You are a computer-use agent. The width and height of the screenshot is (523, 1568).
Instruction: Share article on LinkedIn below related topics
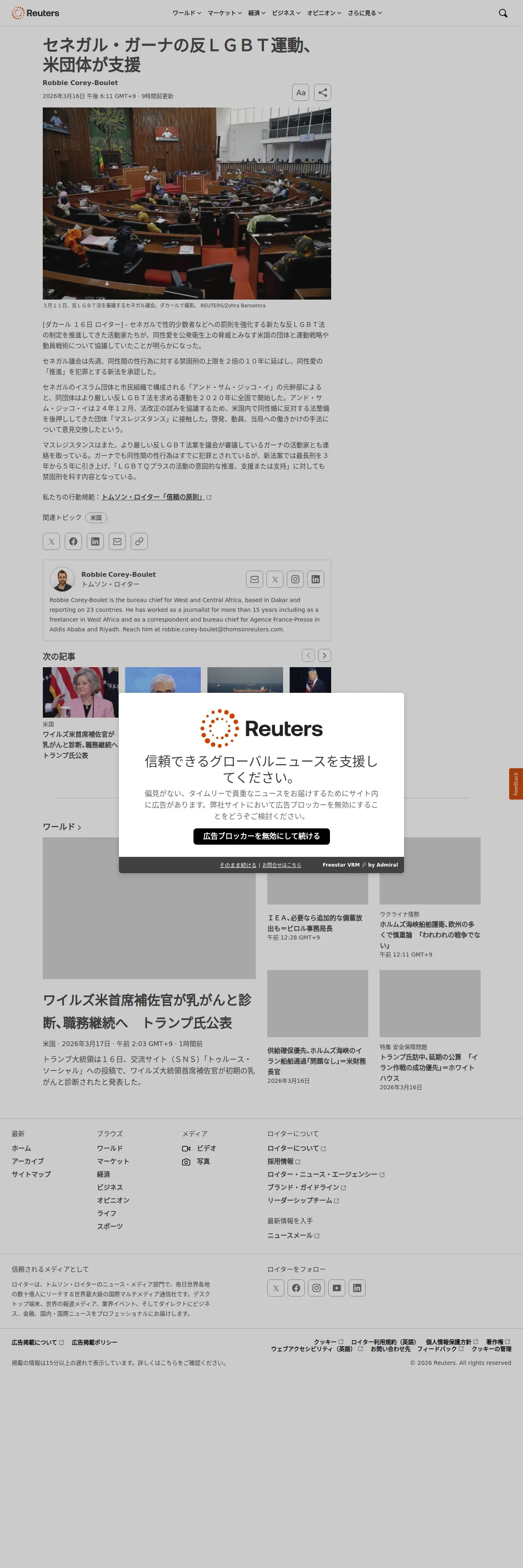pyautogui.click(x=95, y=541)
